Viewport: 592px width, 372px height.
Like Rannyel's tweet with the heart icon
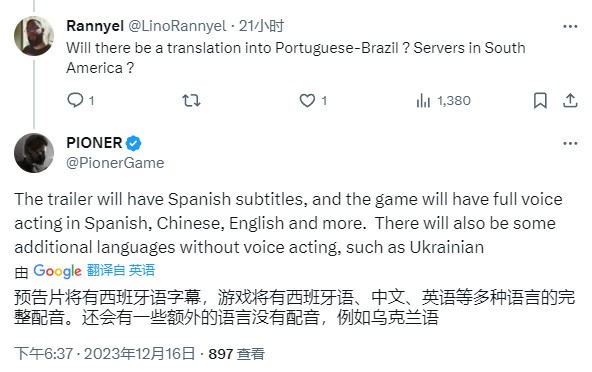pos(307,100)
